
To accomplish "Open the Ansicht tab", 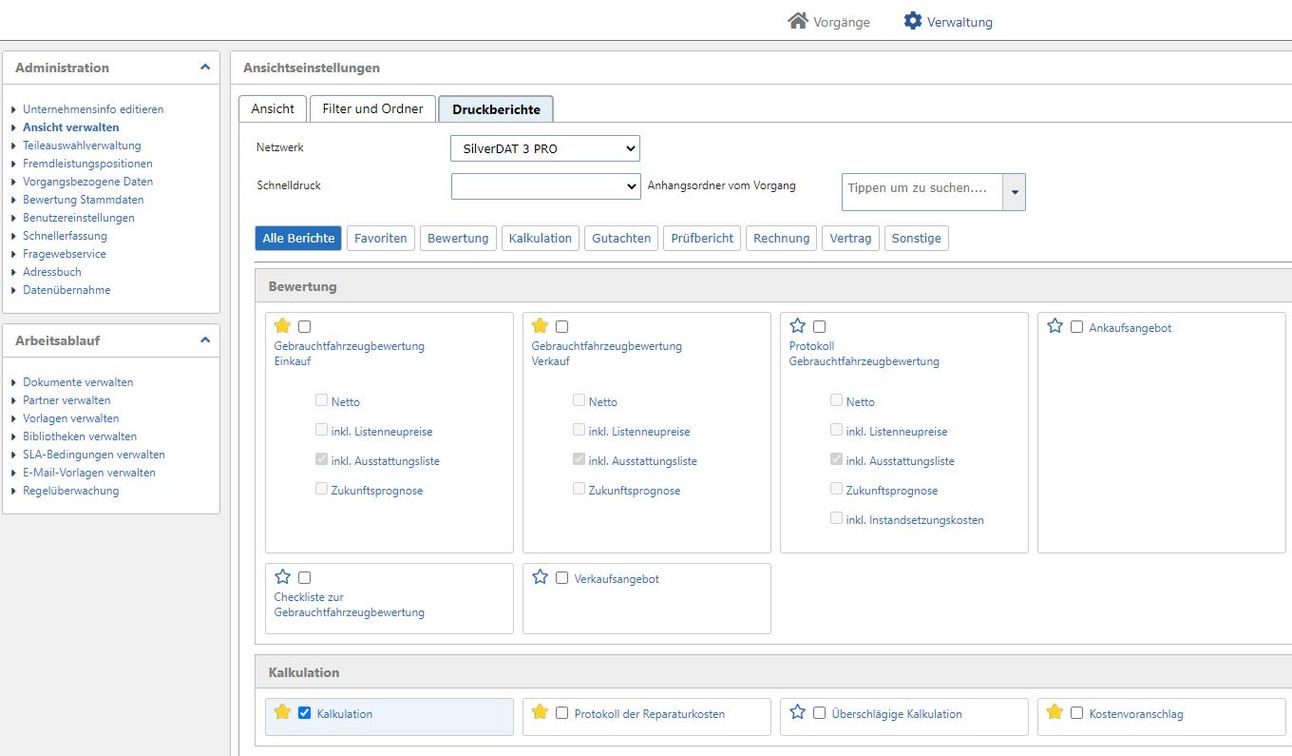I will (x=272, y=109).
